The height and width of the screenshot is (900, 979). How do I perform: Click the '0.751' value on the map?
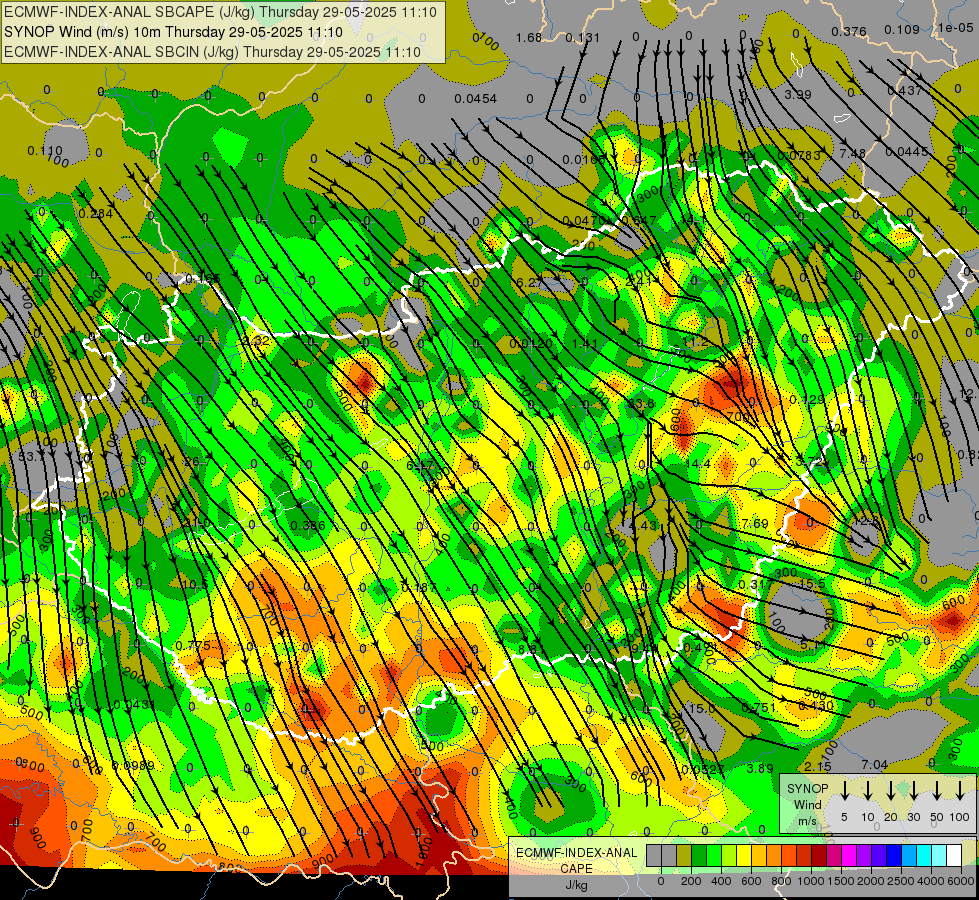click(x=758, y=708)
